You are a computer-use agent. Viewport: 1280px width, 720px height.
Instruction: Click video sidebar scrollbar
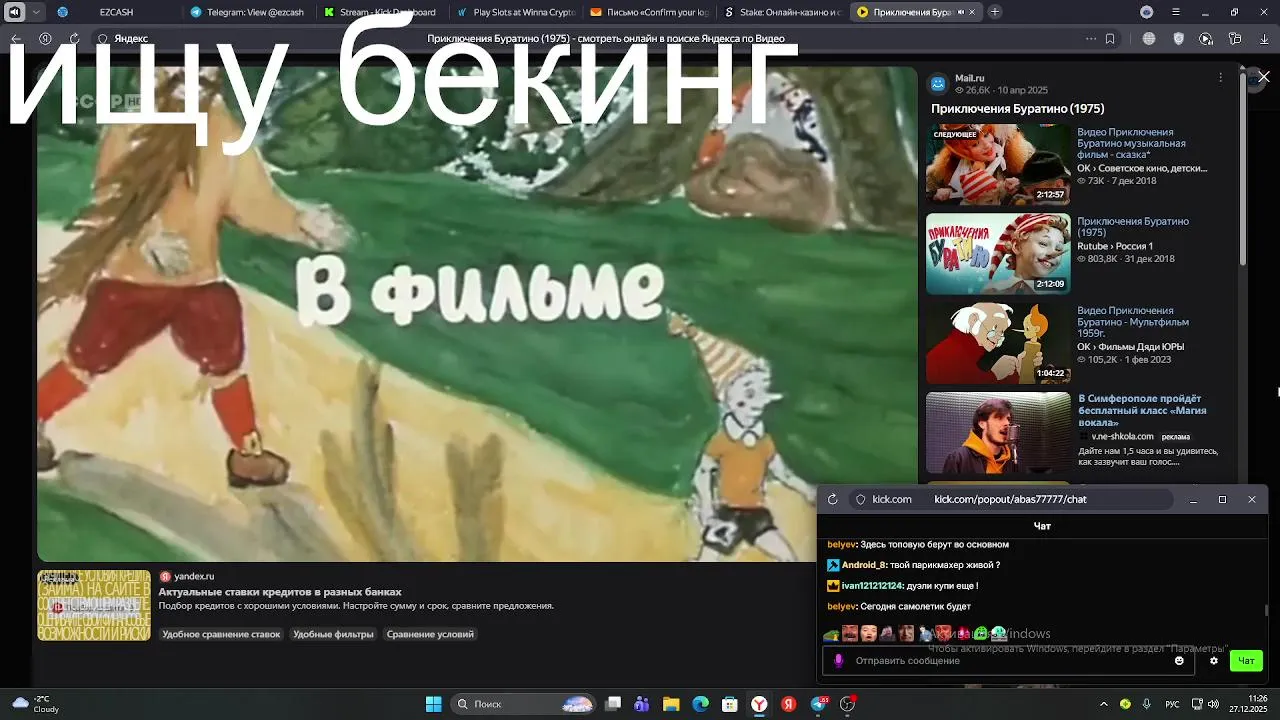[1243, 170]
